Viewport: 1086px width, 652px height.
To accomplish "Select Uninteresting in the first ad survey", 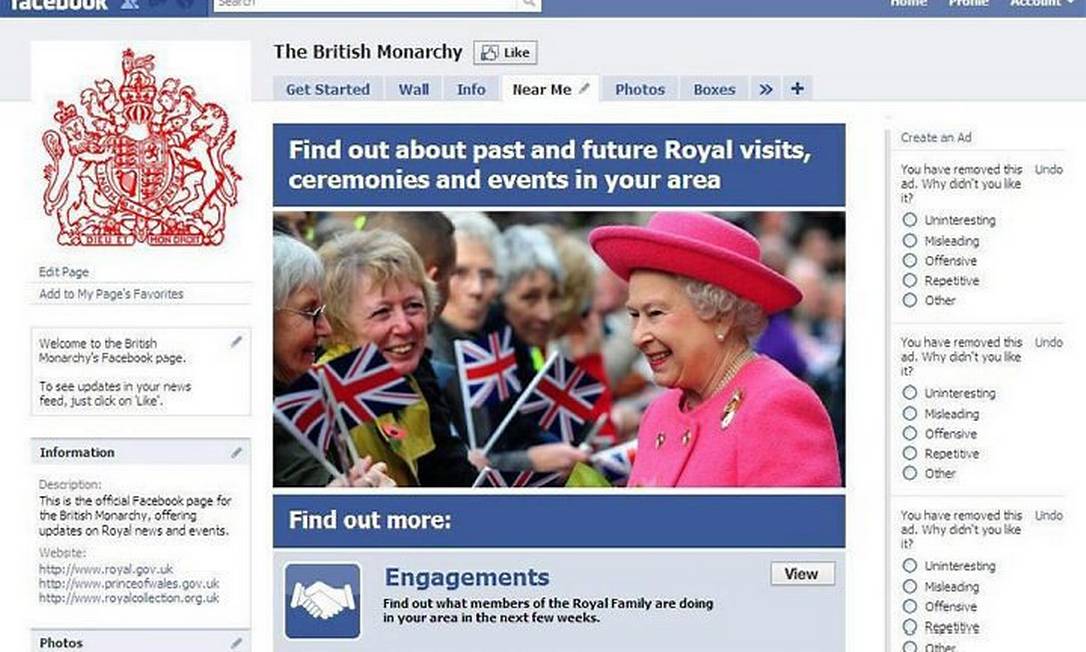I will coord(909,220).
